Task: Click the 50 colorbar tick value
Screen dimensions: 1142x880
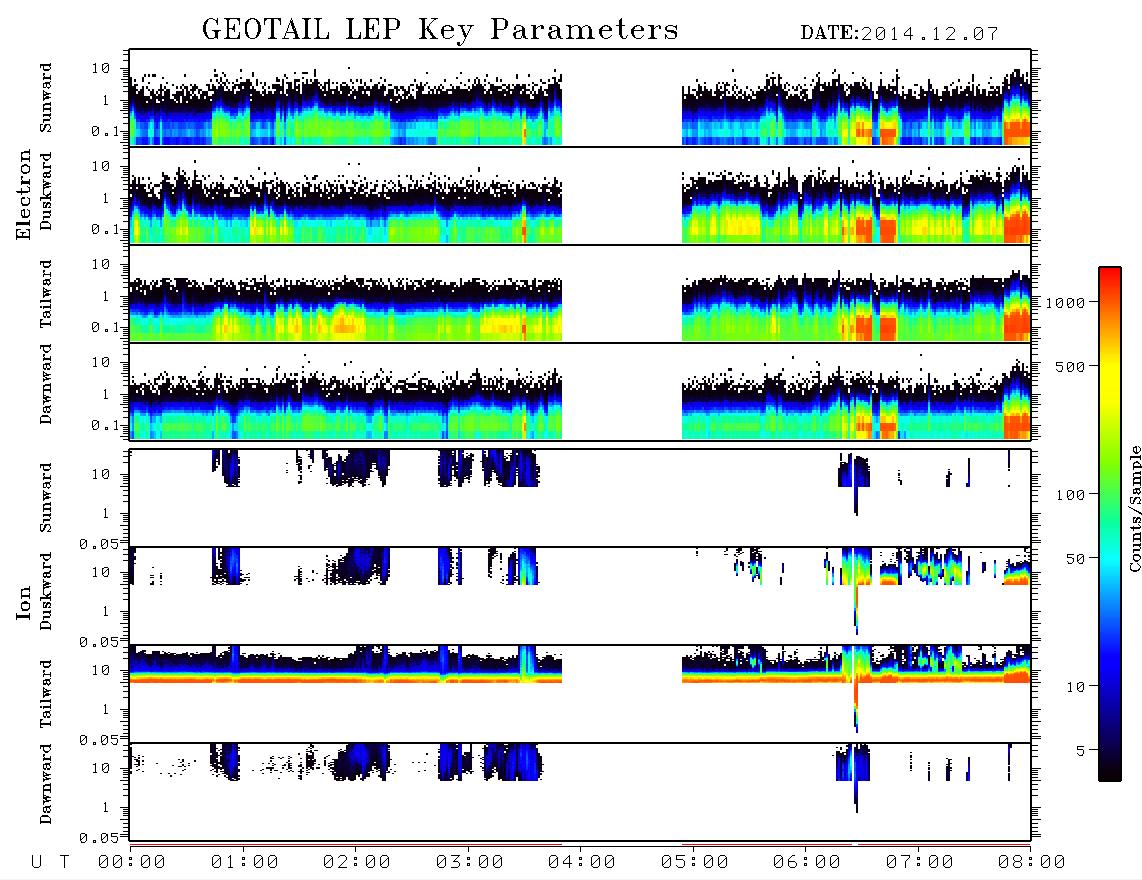Action: coord(1076,559)
